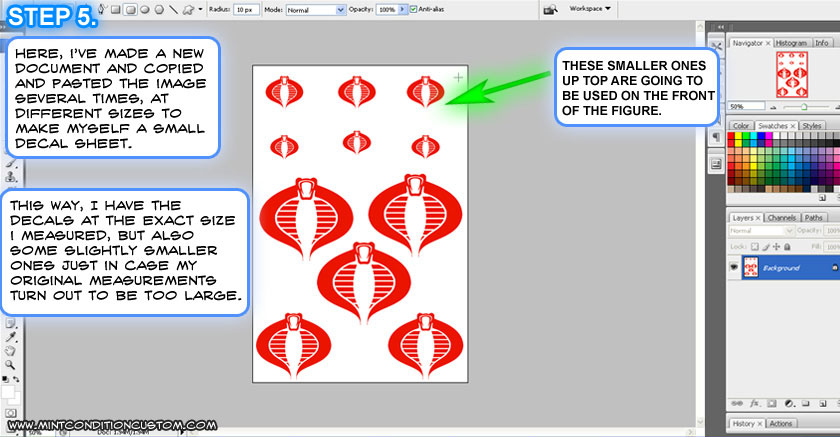840x437 pixels.
Task: Click the foreground color swatch
Action: [8, 392]
